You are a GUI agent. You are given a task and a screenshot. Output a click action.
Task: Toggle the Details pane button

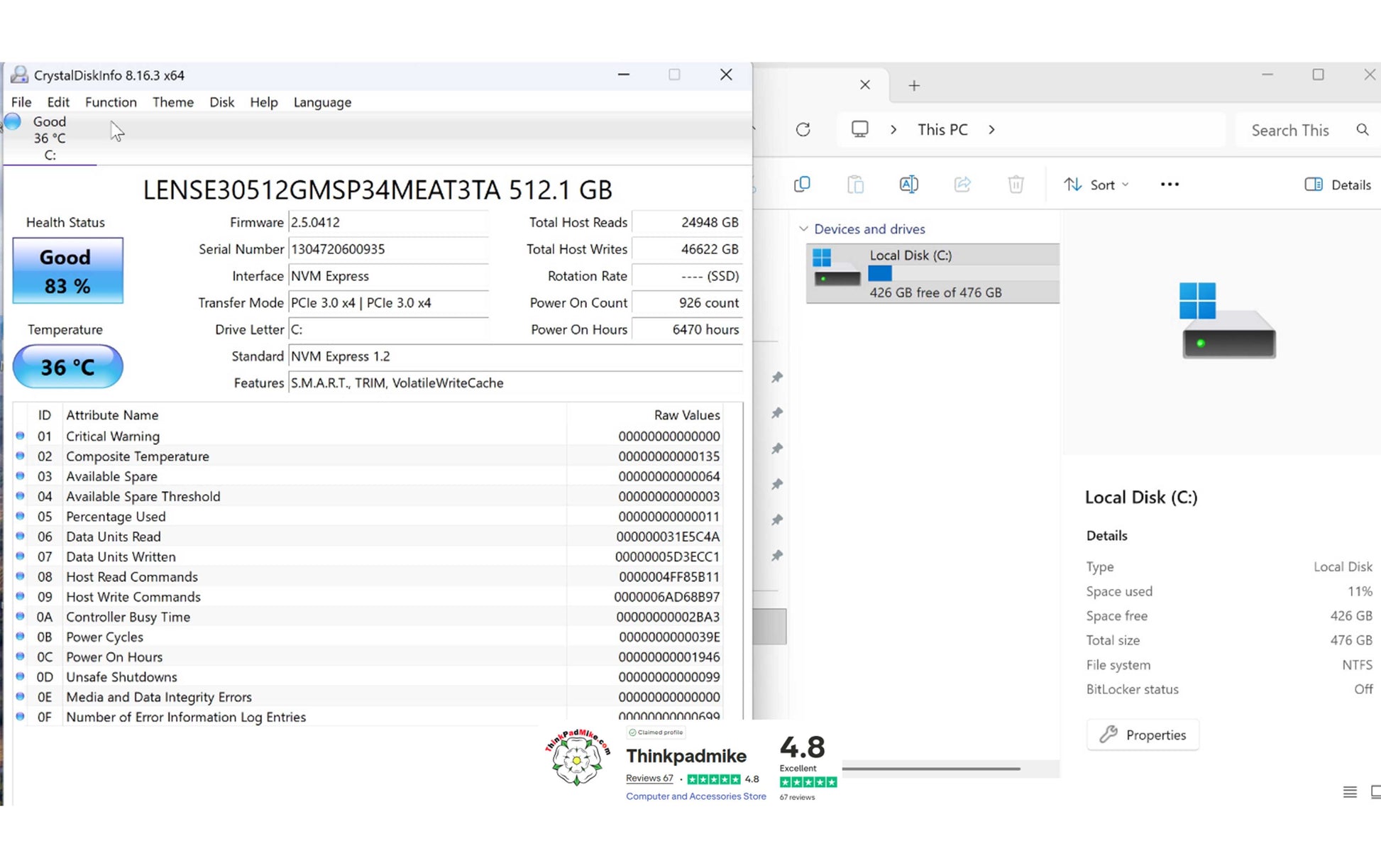(1337, 185)
